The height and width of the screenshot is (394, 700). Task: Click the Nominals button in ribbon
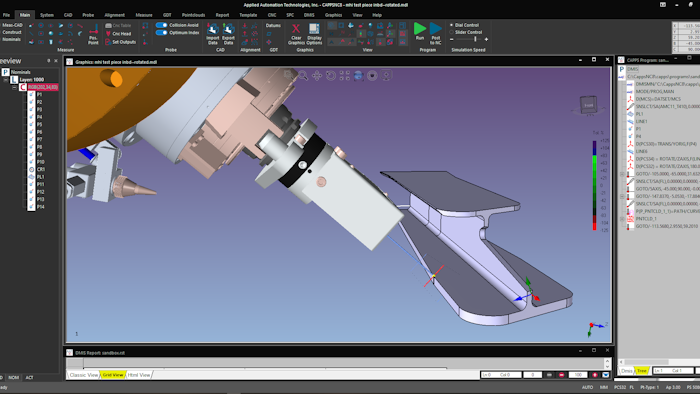tap(12, 39)
